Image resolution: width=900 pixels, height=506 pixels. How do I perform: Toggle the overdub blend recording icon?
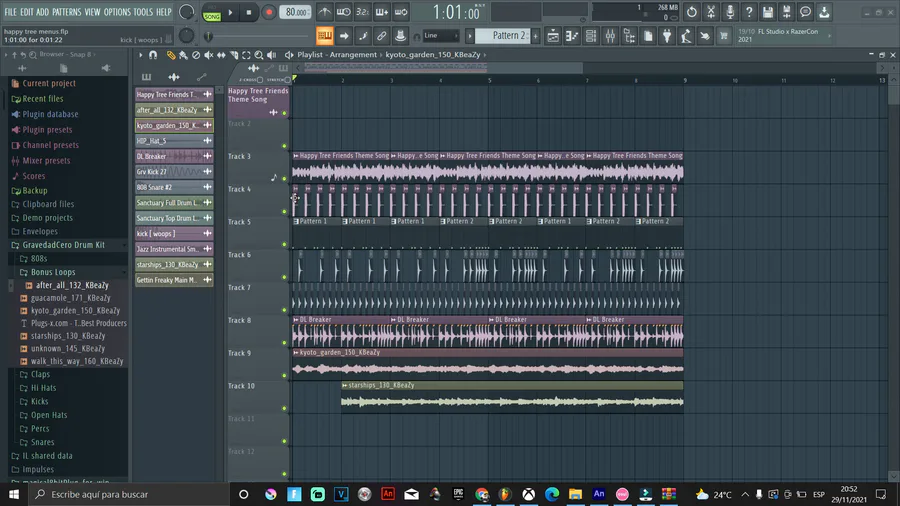pos(381,12)
